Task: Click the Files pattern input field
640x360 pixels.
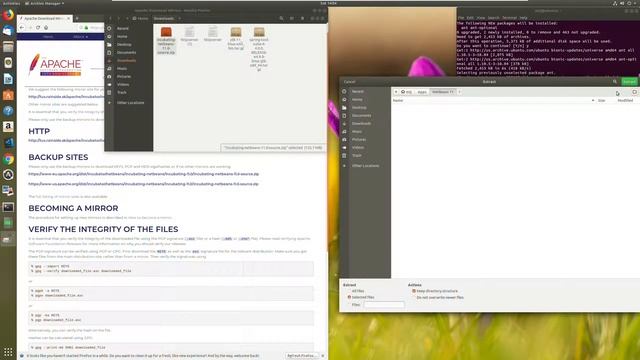Action: tap(384, 304)
